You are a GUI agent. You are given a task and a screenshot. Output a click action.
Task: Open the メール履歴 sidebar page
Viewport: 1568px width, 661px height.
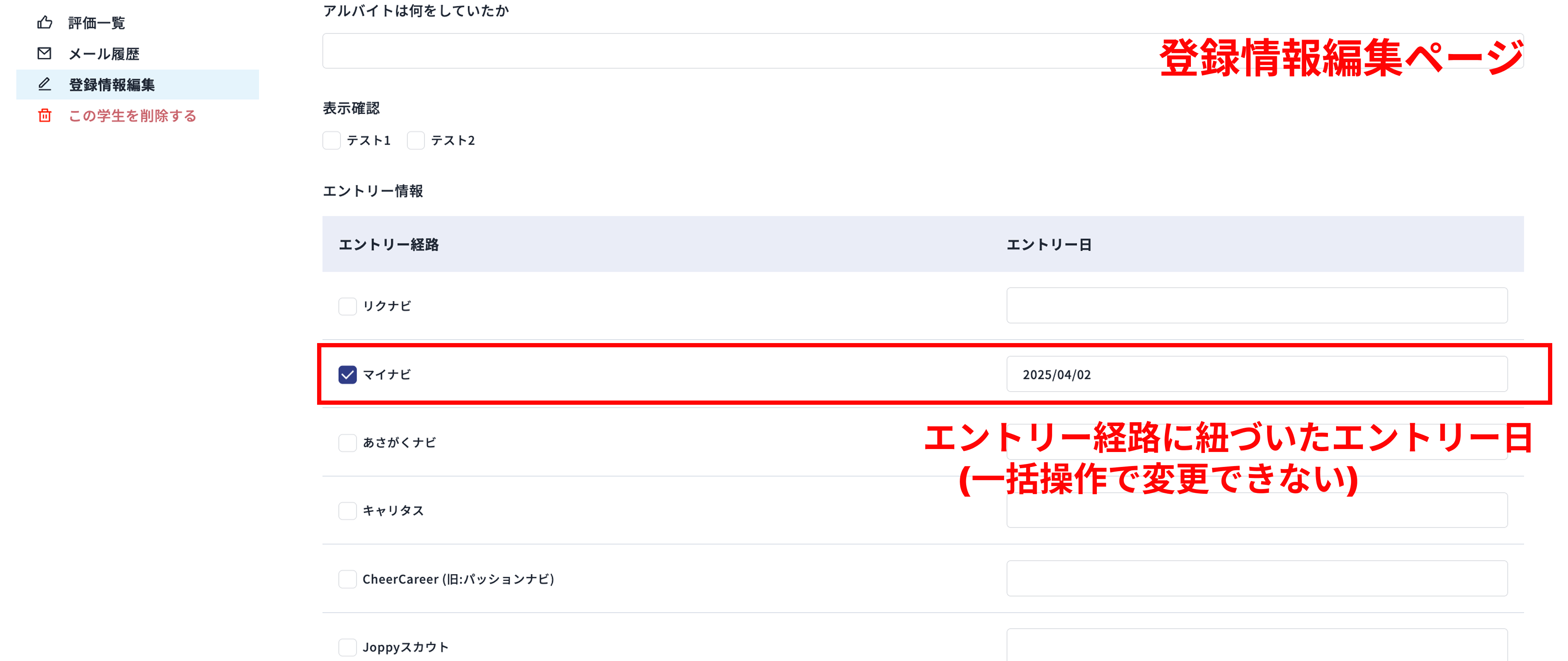105,54
